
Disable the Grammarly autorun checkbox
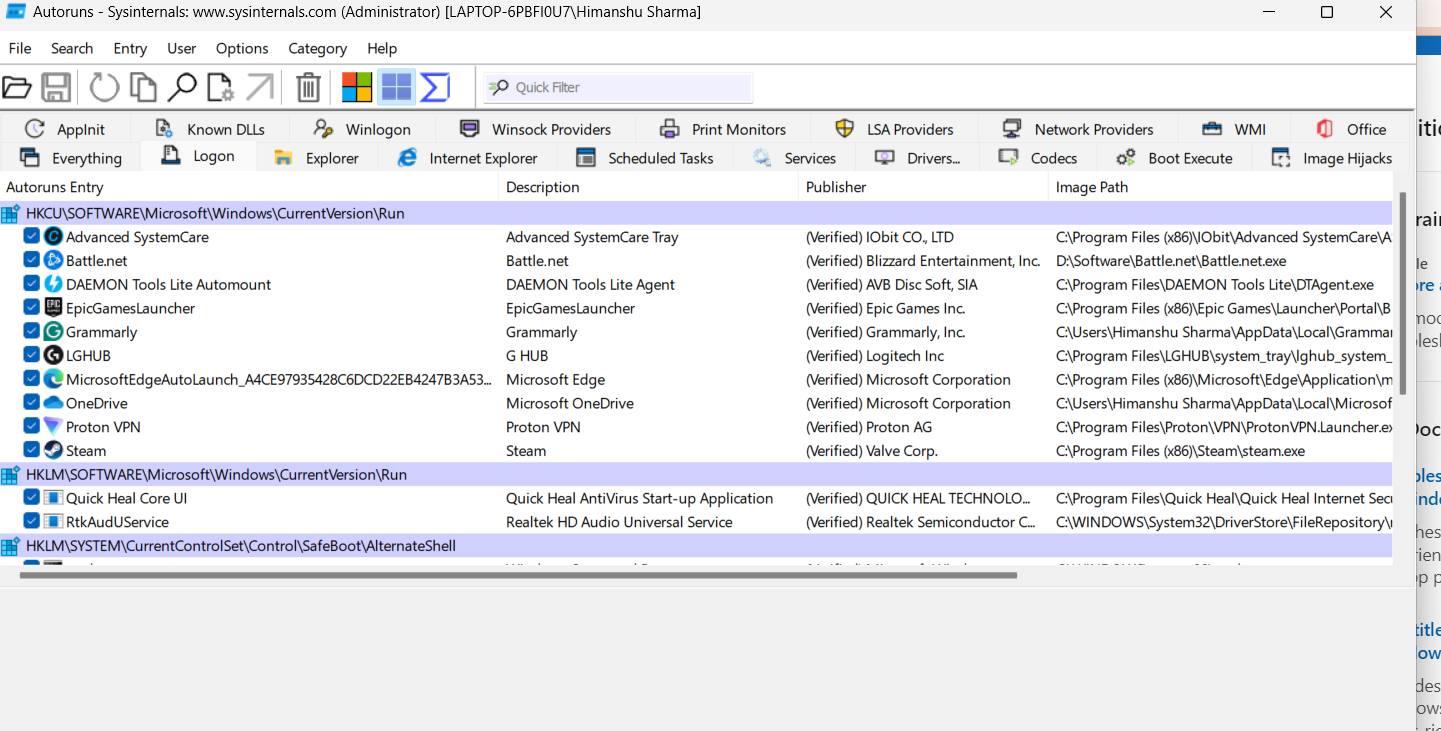32,331
